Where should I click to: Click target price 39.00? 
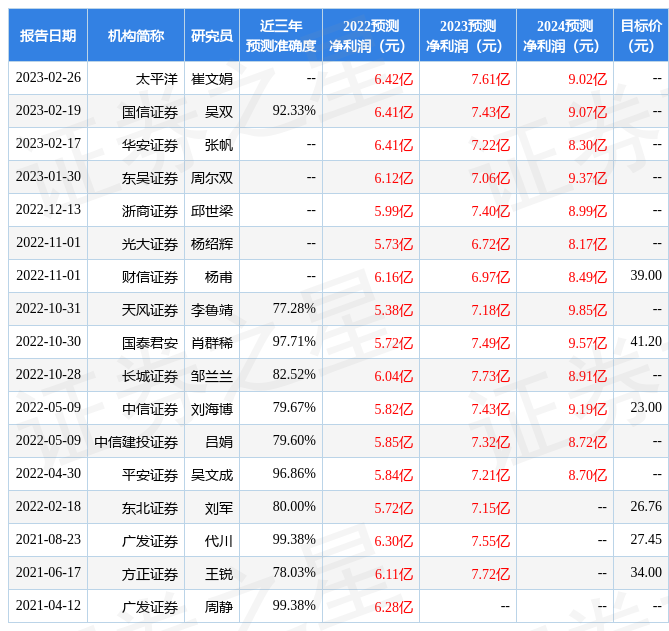(x=646, y=275)
